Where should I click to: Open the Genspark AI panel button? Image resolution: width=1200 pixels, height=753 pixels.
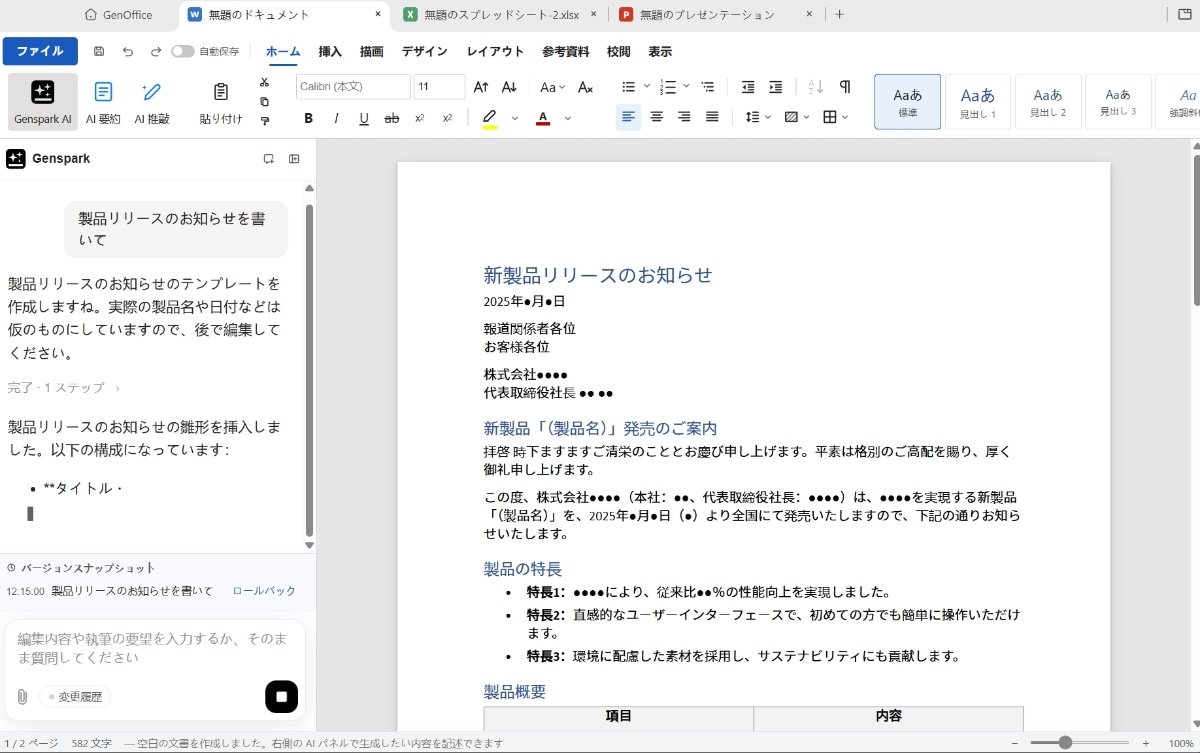click(x=42, y=103)
